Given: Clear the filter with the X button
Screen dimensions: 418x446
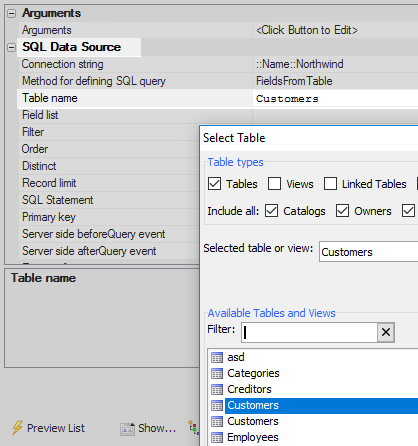Looking at the screenshot, I should coord(386,332).
